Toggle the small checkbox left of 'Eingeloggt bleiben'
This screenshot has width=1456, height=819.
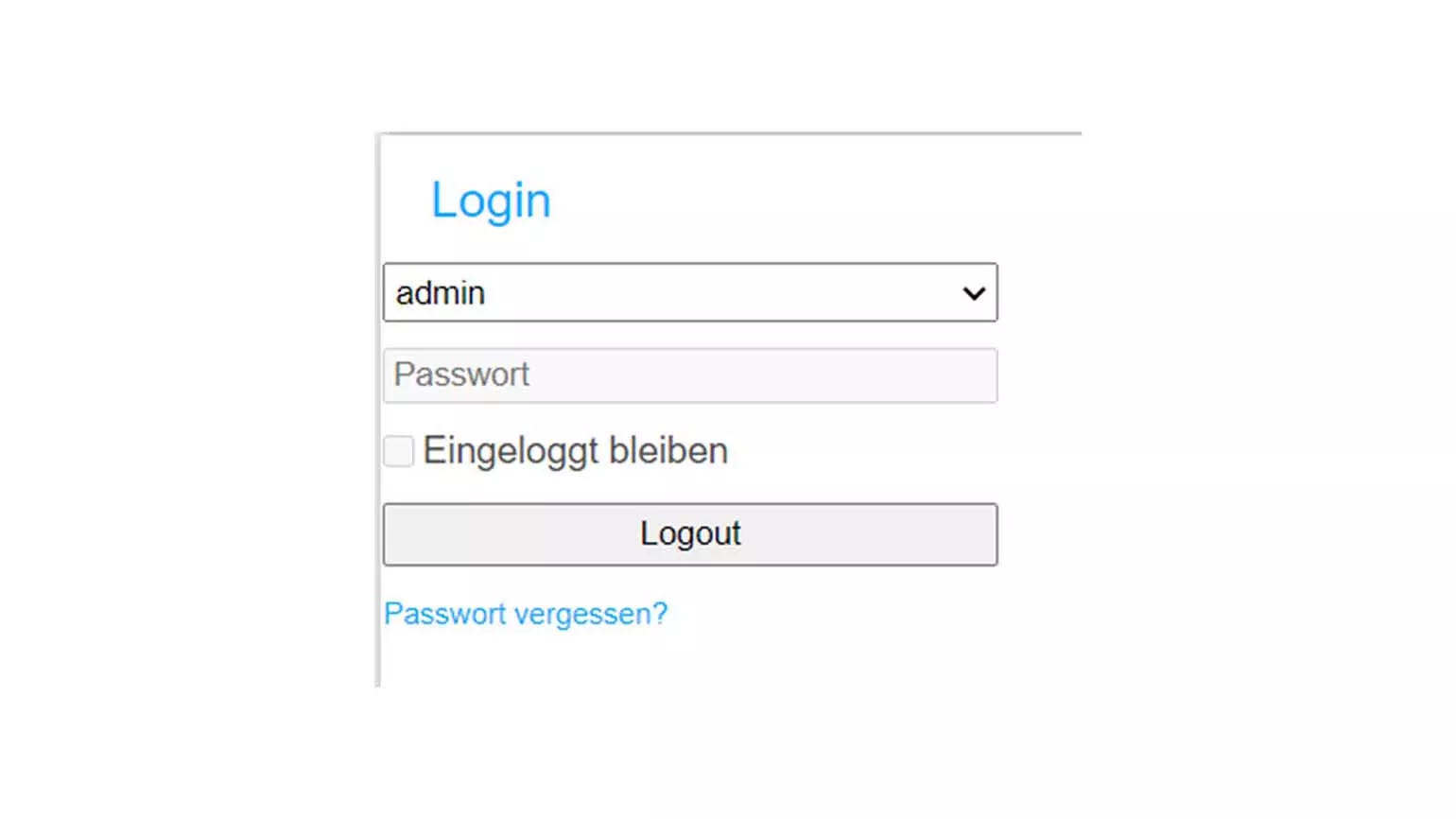click(x=398, y=451)
